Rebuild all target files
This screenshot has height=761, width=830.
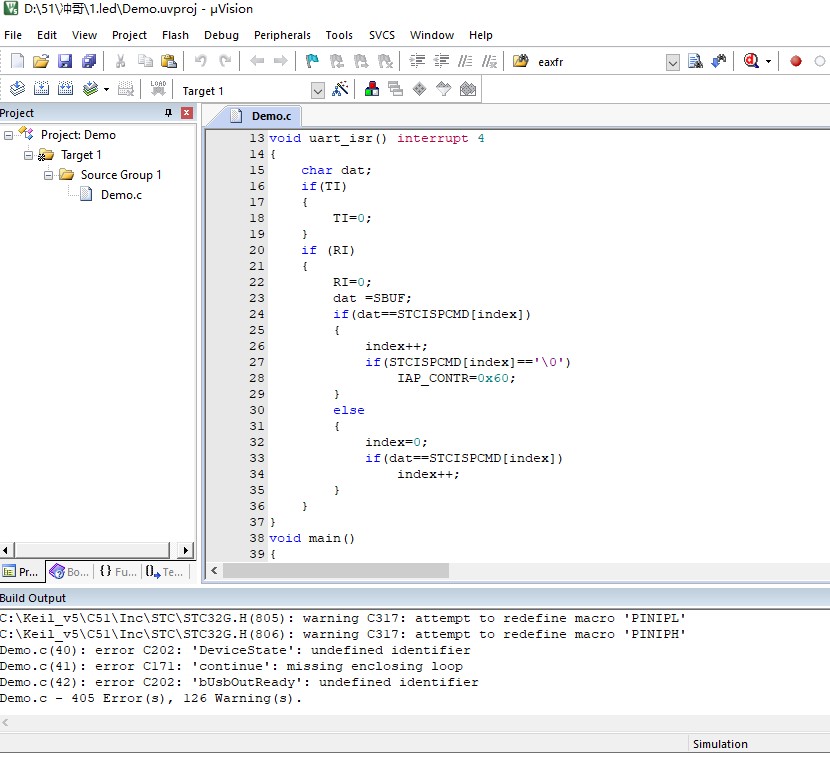[66, 88]
